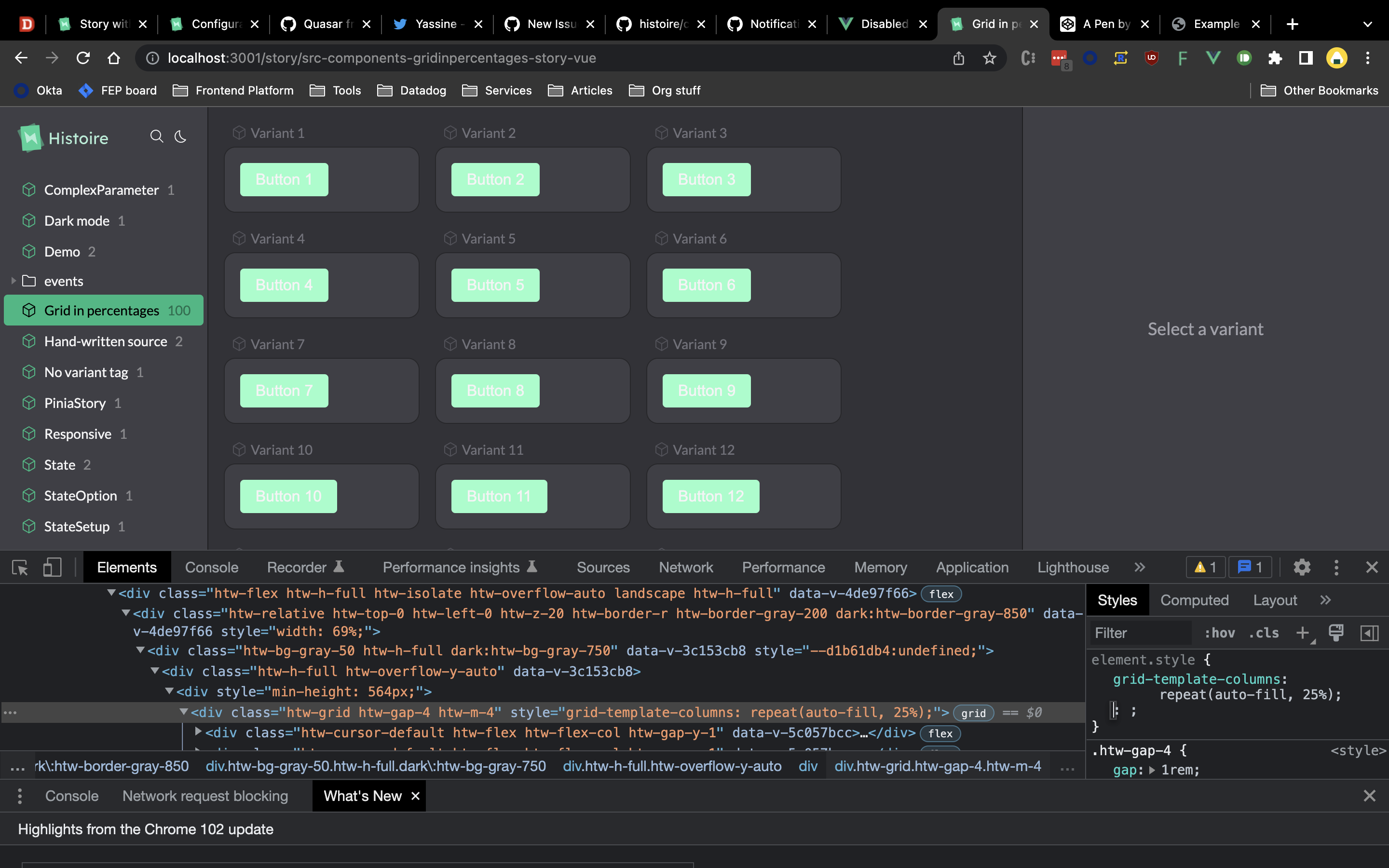Expand the events folder
1389x868 pixels.
tap(13, 281)
